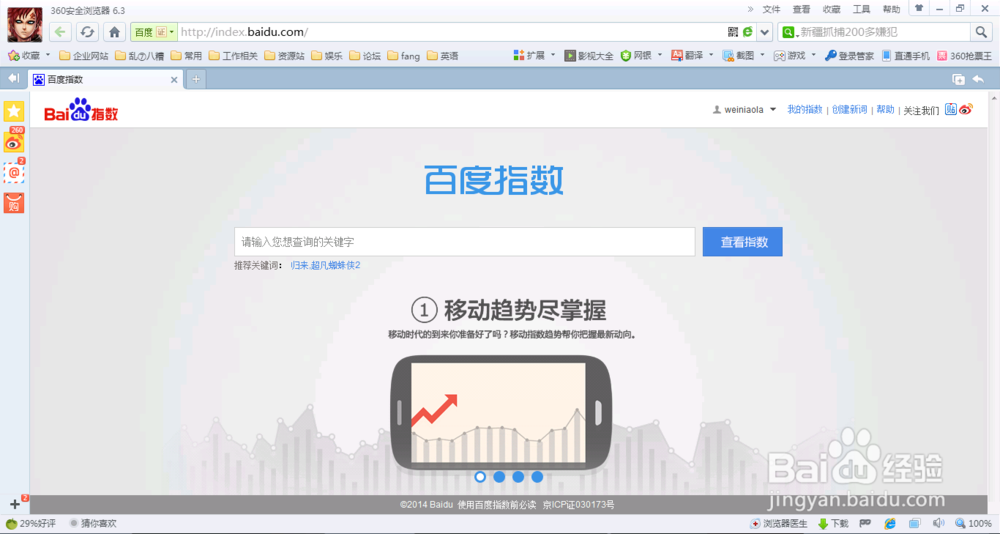The image size is (1000, 534).
Task: Click the magnifier search button in search box
Action: point(980,31)
